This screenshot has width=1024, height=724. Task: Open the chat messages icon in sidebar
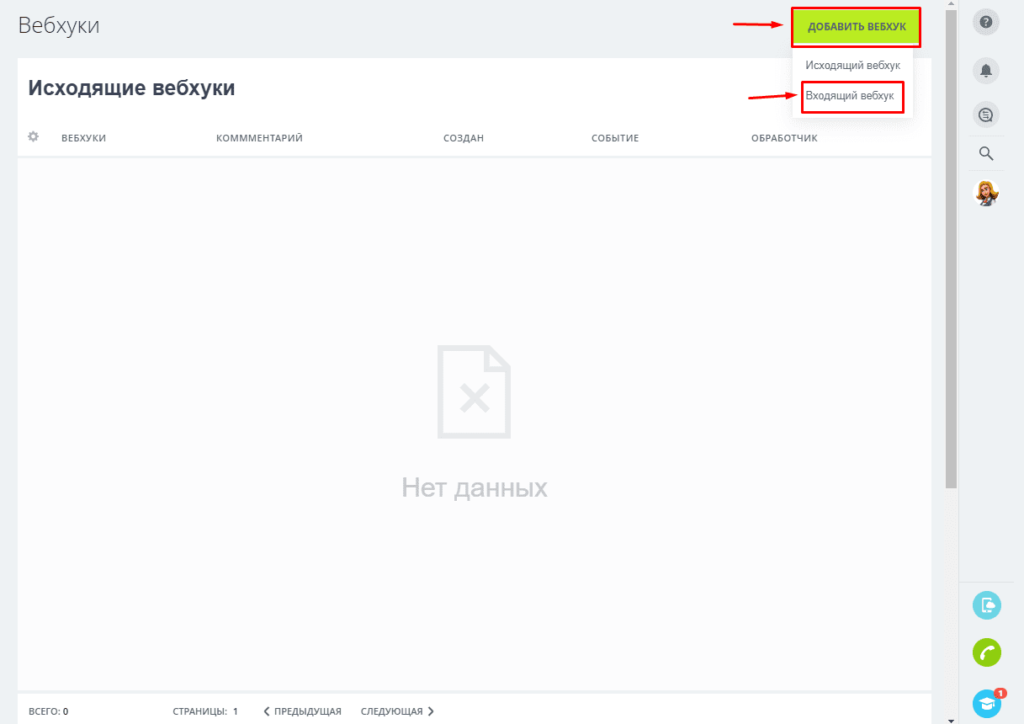click(986, 114)
